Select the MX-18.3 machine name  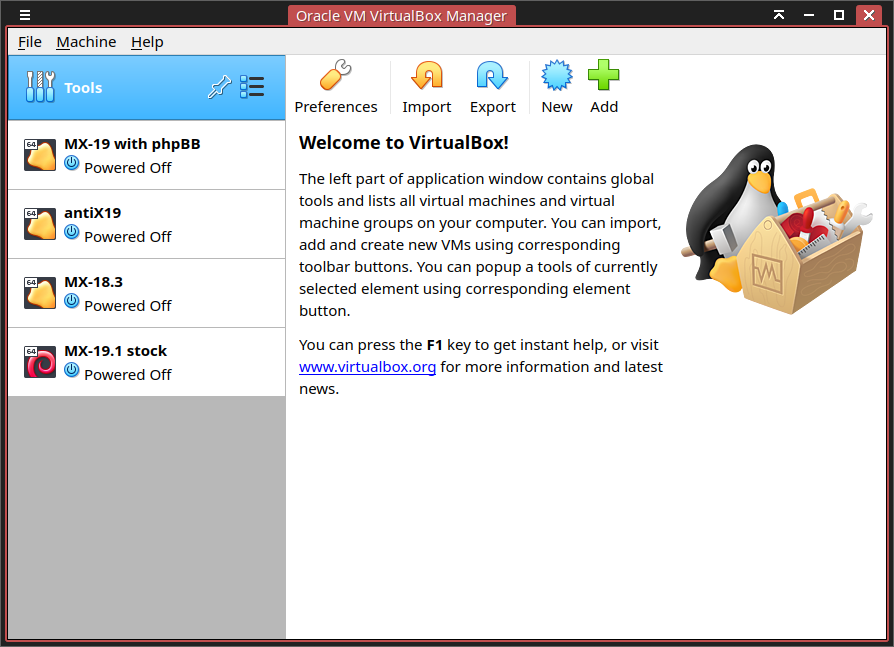(x=94, y=282)
